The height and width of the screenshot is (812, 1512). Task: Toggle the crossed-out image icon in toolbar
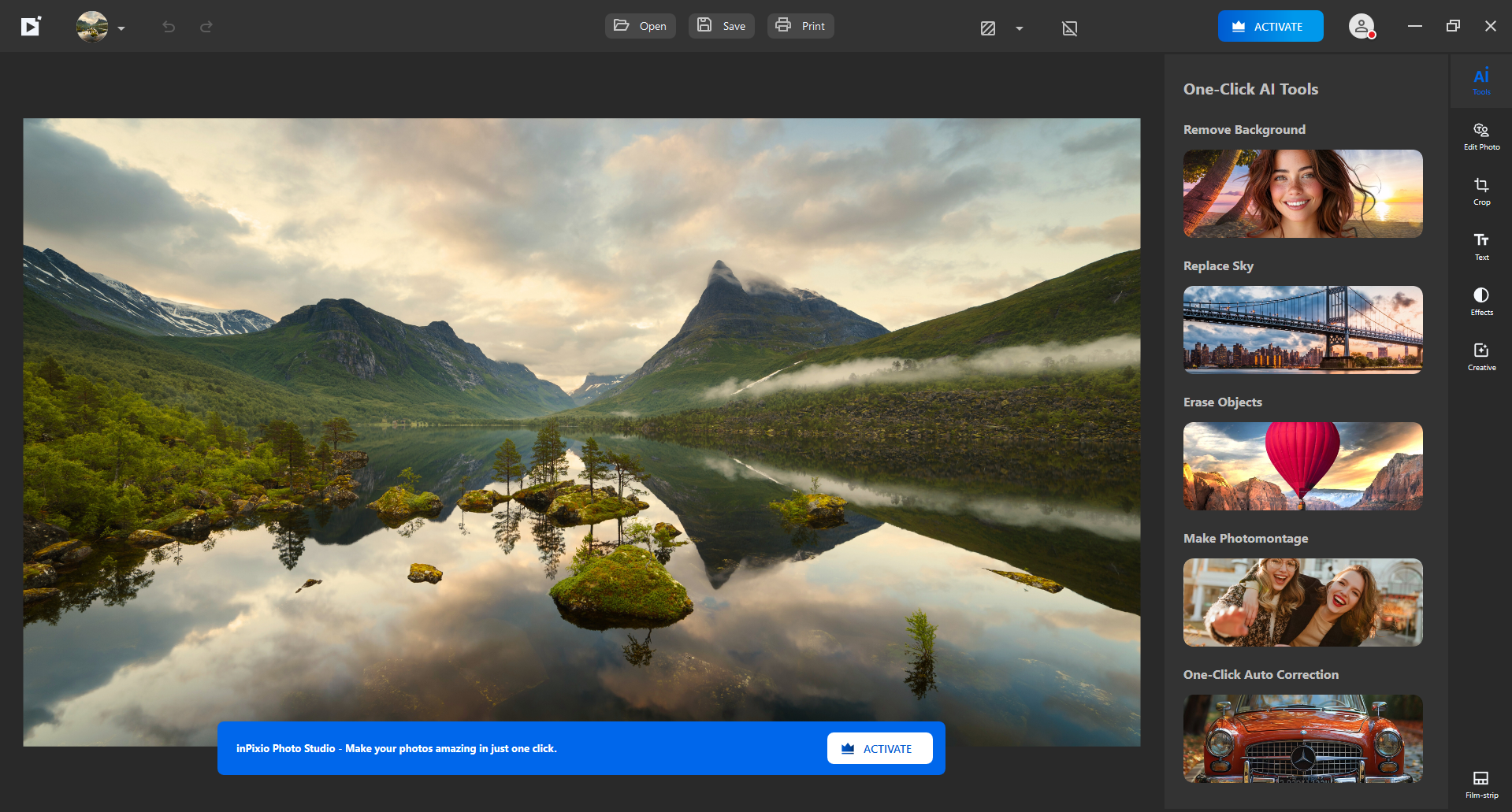tap(1070, 28)
